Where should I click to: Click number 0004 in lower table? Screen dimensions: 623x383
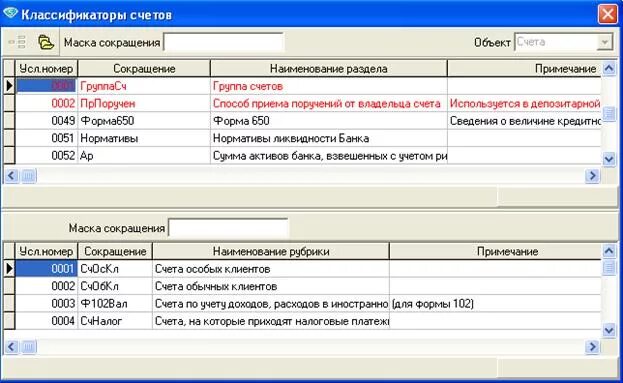click(46, 321)
